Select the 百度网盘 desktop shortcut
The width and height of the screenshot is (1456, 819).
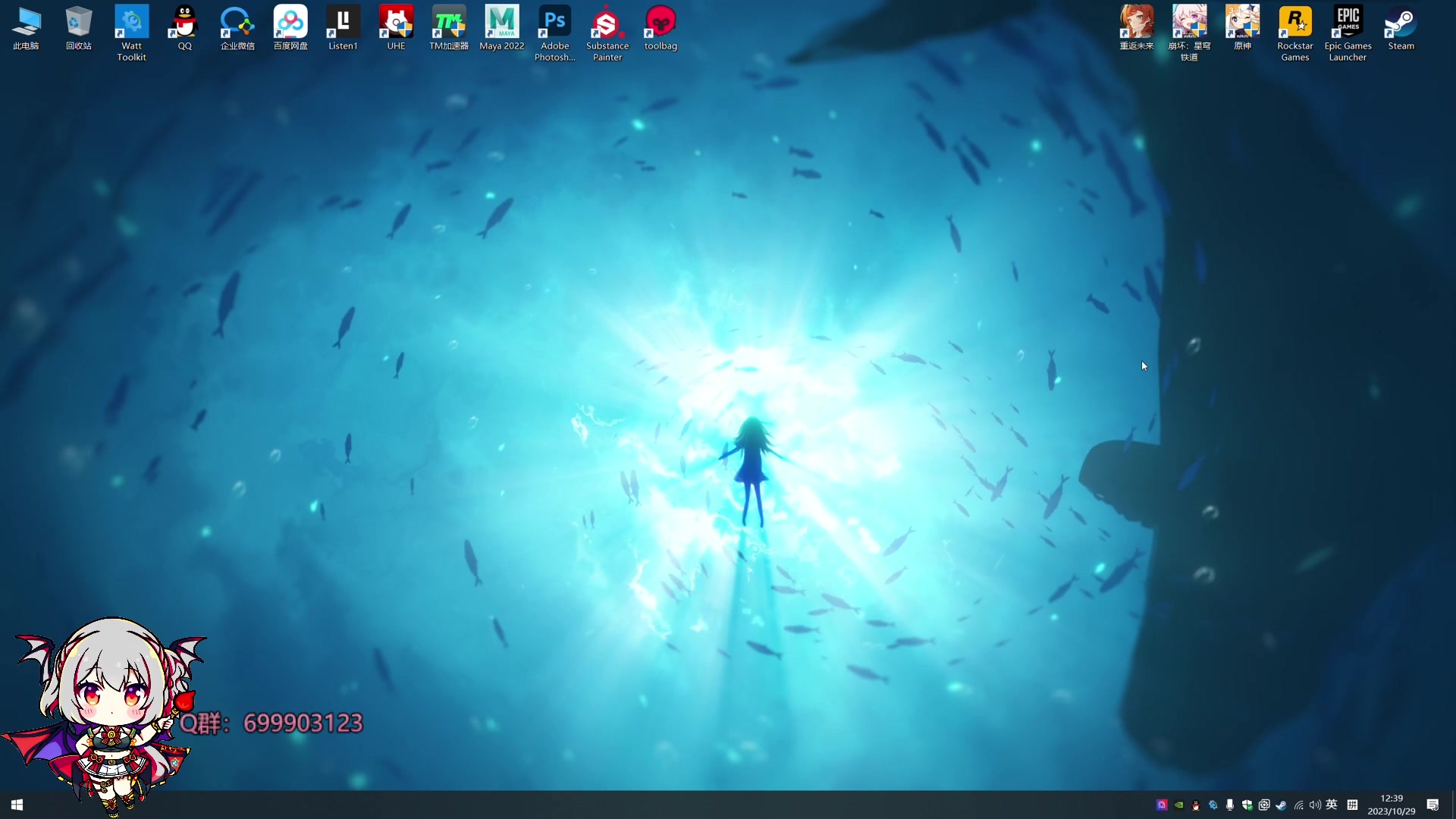(x=290, y=29)
